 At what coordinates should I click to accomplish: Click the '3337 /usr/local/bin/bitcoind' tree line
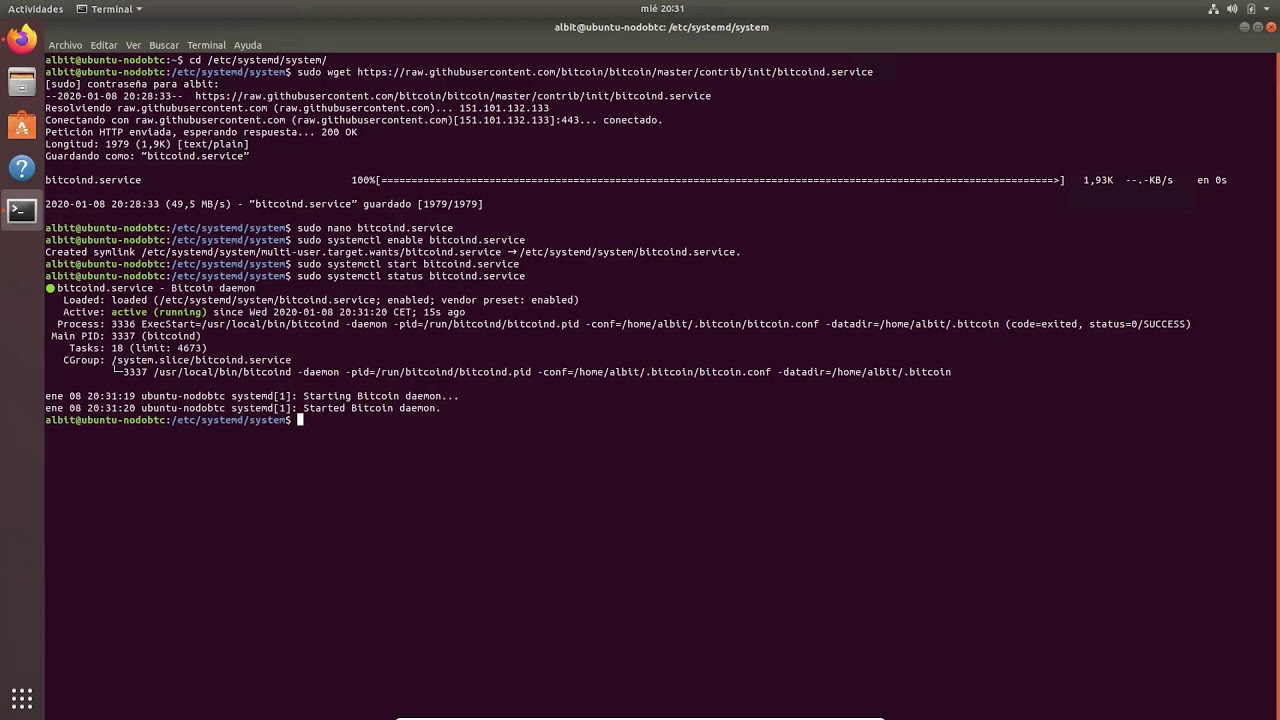[x=532, y=372]
